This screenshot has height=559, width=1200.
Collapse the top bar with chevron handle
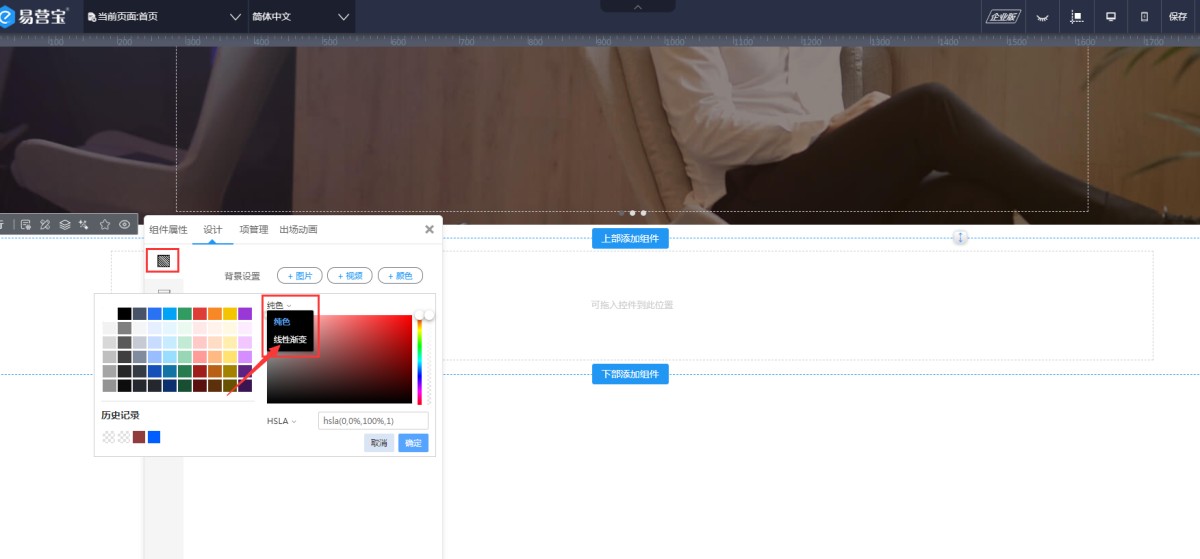click(638, 6)
